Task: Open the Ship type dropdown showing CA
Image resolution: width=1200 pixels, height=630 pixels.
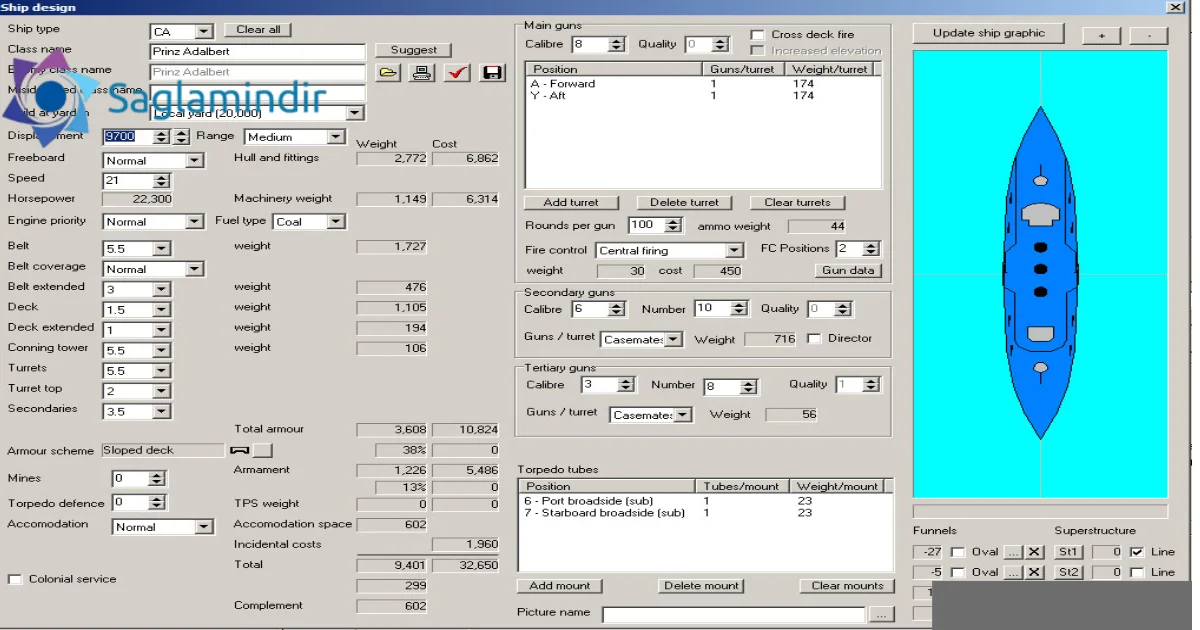Action: (204, 32)
